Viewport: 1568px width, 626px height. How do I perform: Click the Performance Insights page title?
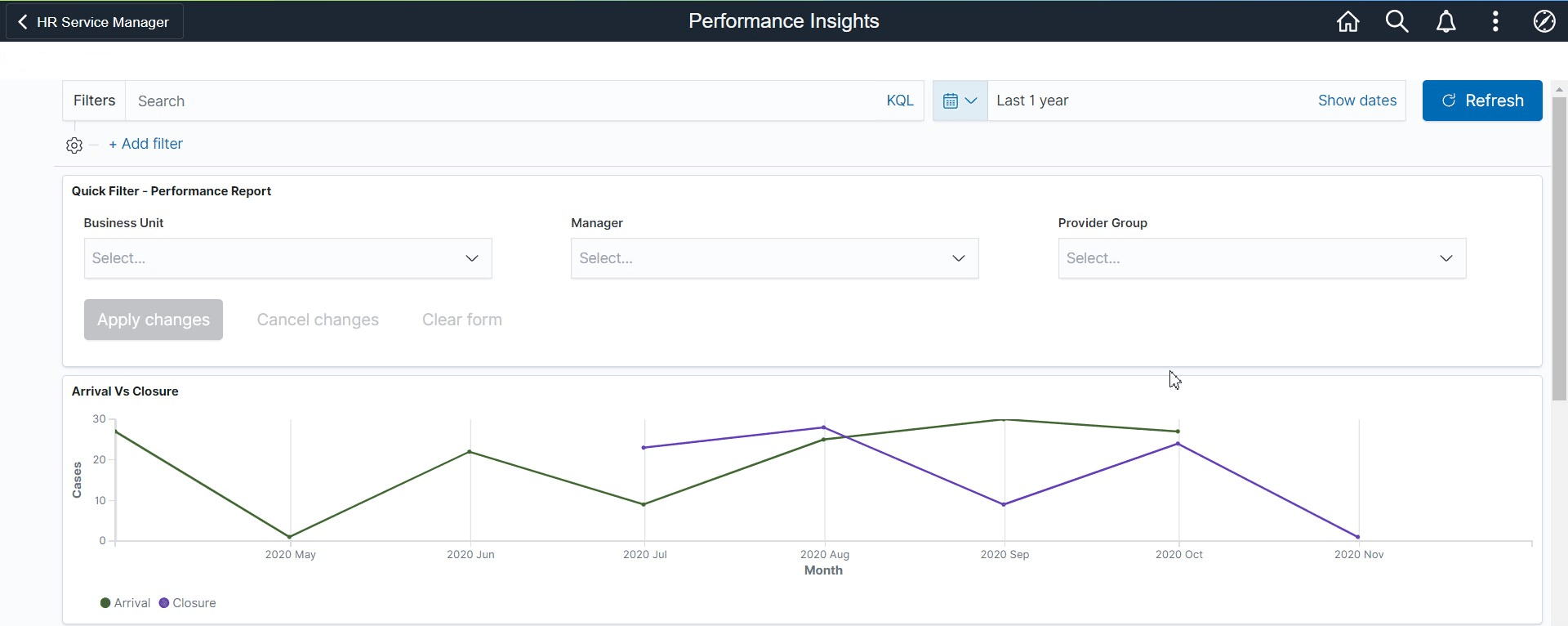coord(784,21)
